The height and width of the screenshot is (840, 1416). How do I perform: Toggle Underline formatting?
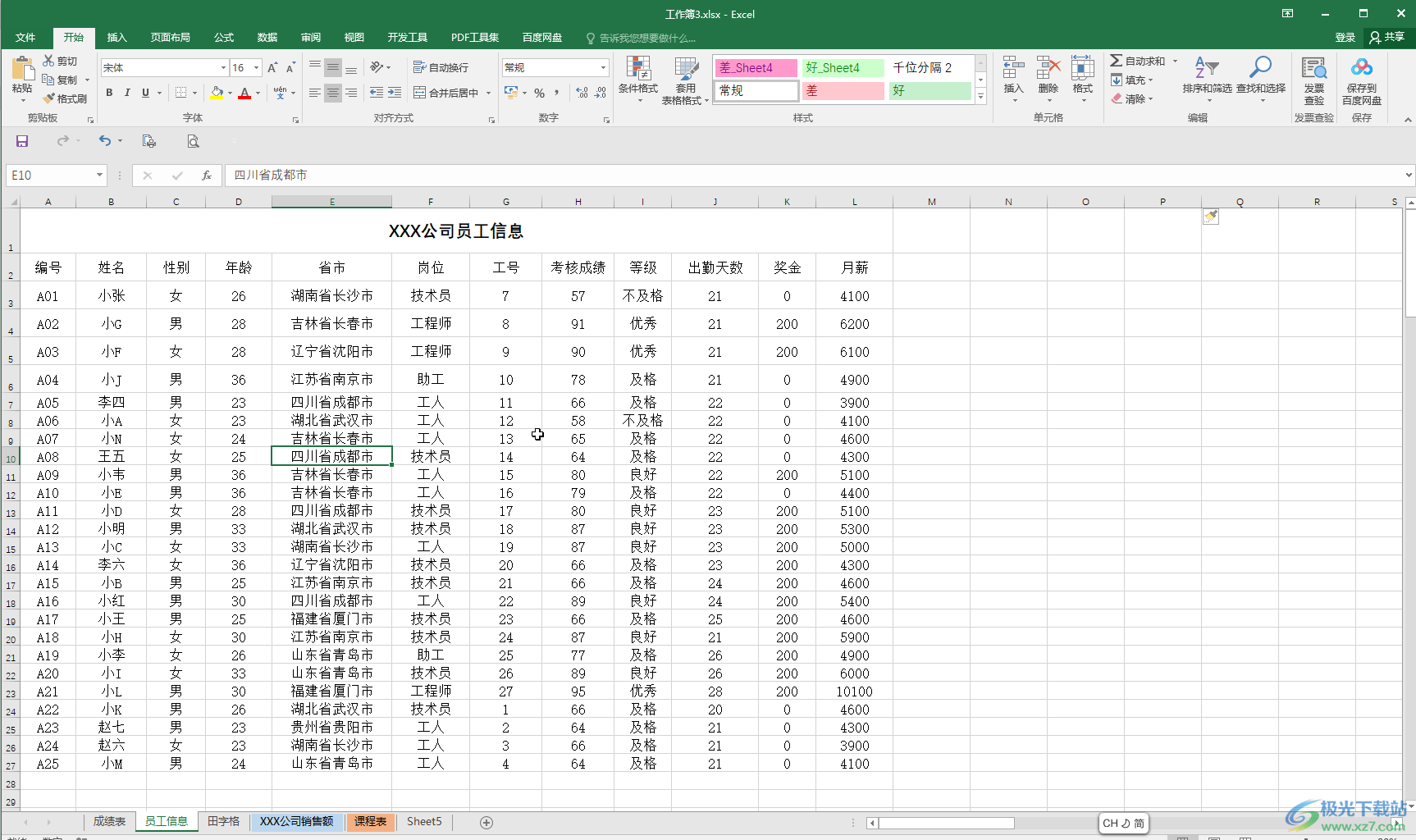click(x=146, y=94)
